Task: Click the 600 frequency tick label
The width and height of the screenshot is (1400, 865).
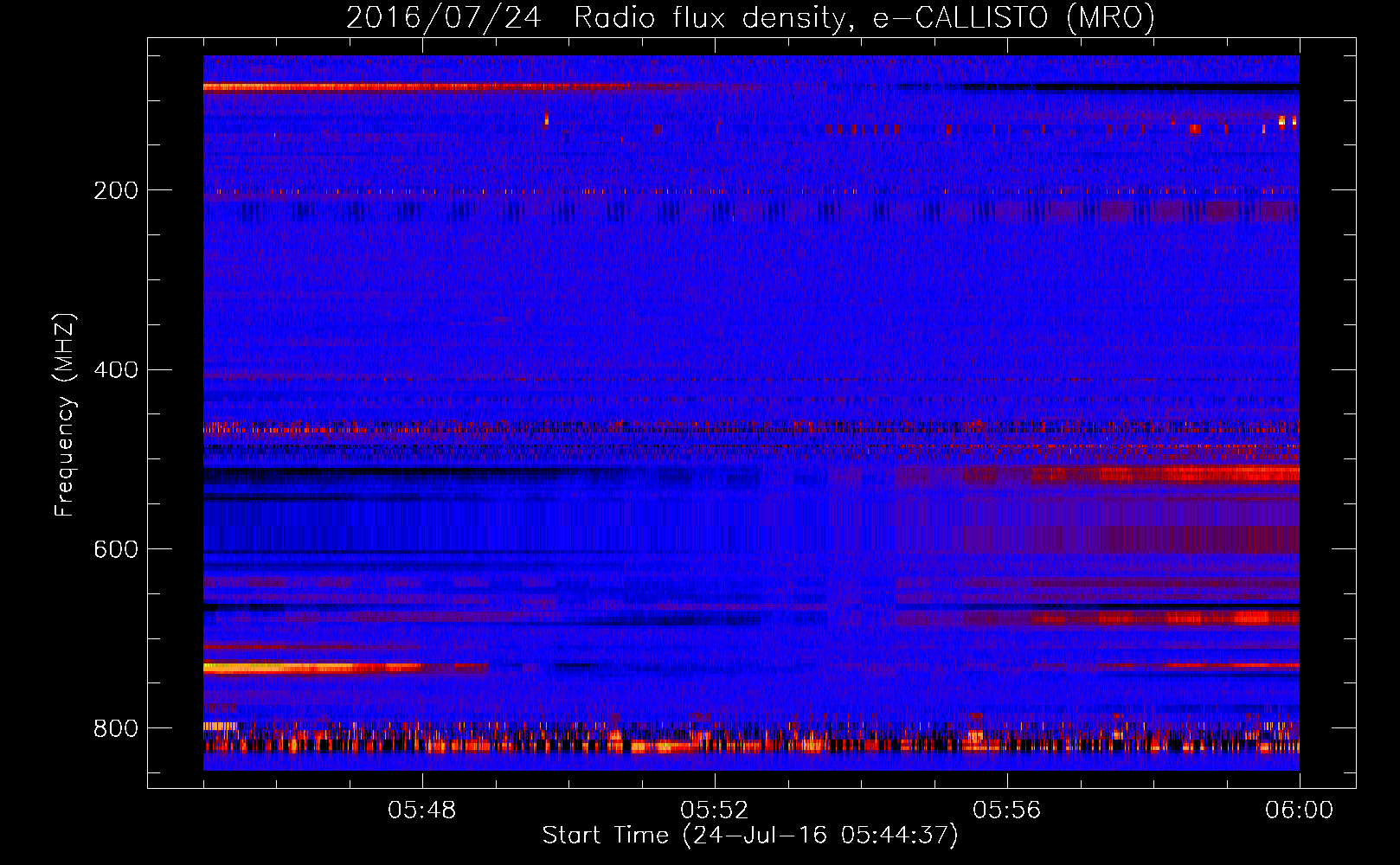Action: coord(116,549)
